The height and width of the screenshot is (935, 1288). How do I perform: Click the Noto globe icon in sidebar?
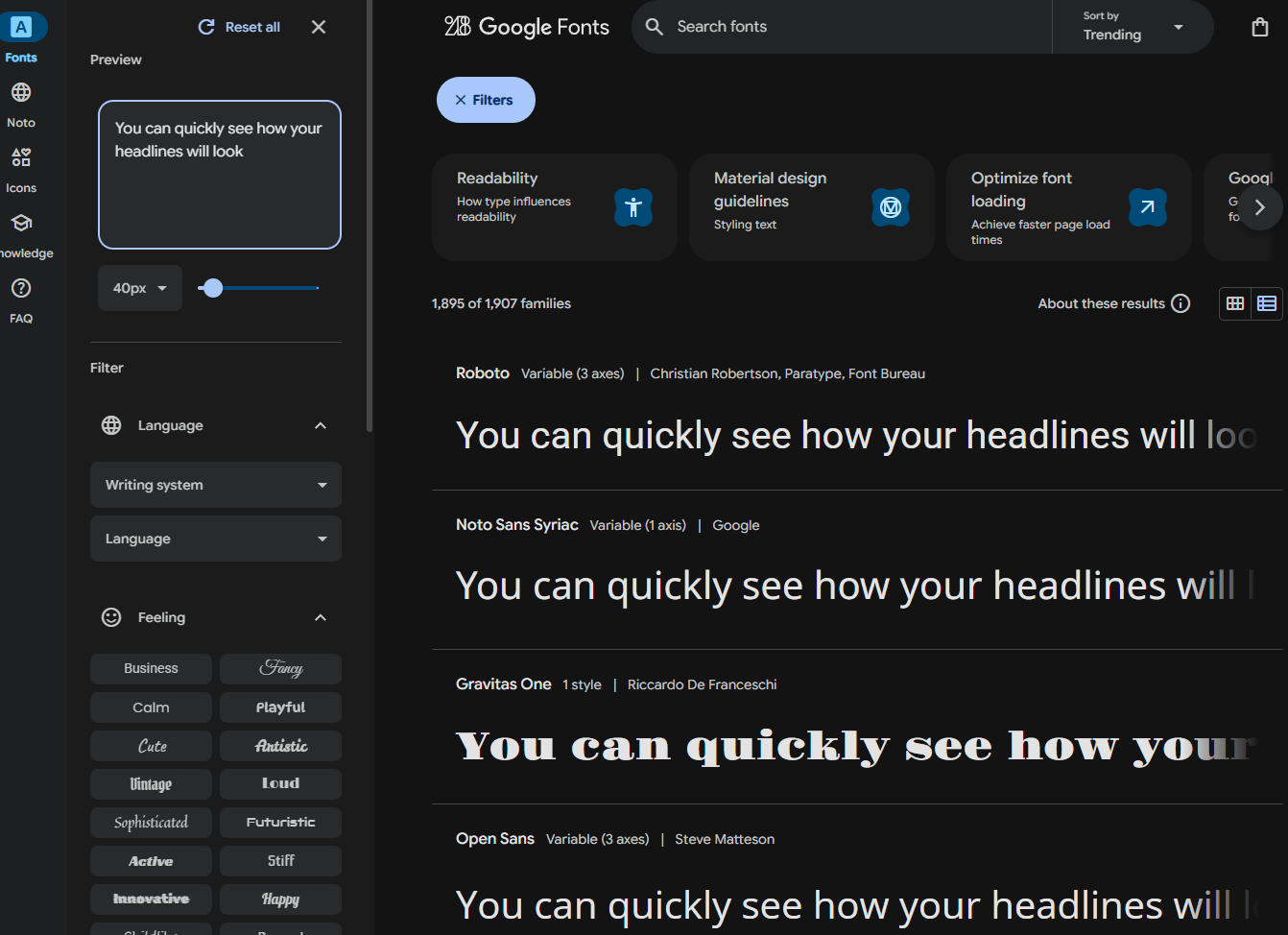(x=21, y=93)
